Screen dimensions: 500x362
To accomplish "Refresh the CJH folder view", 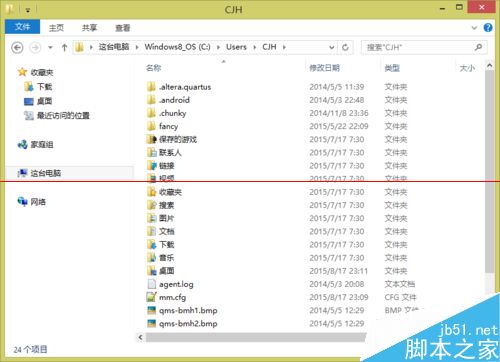I will 345,47.
